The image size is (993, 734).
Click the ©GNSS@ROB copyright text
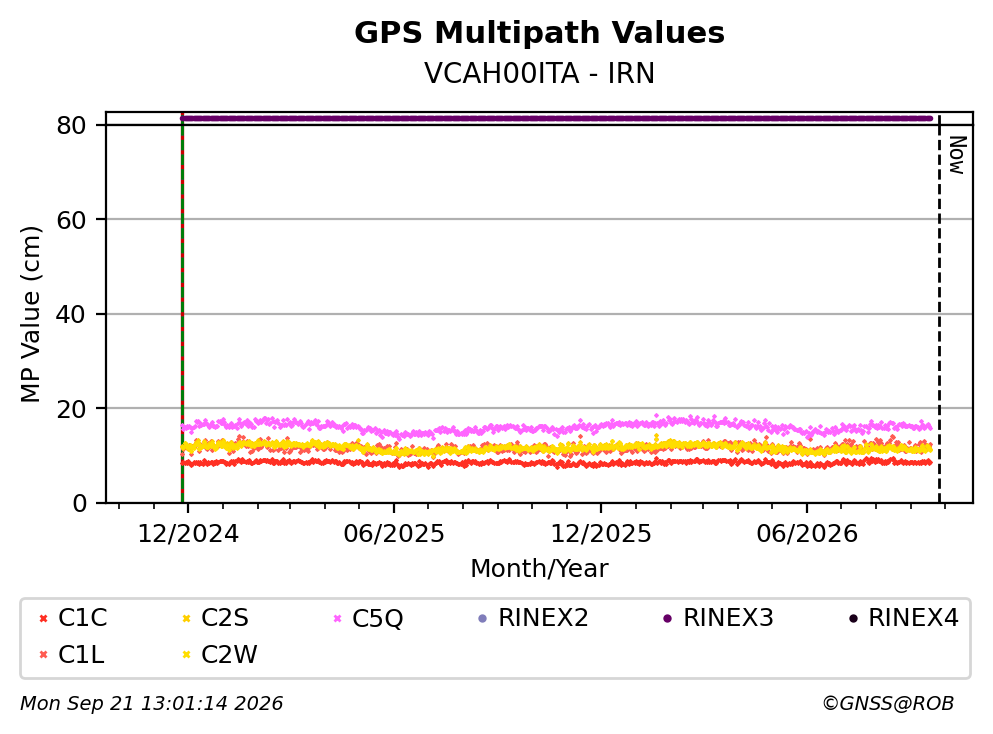[888, 703]
